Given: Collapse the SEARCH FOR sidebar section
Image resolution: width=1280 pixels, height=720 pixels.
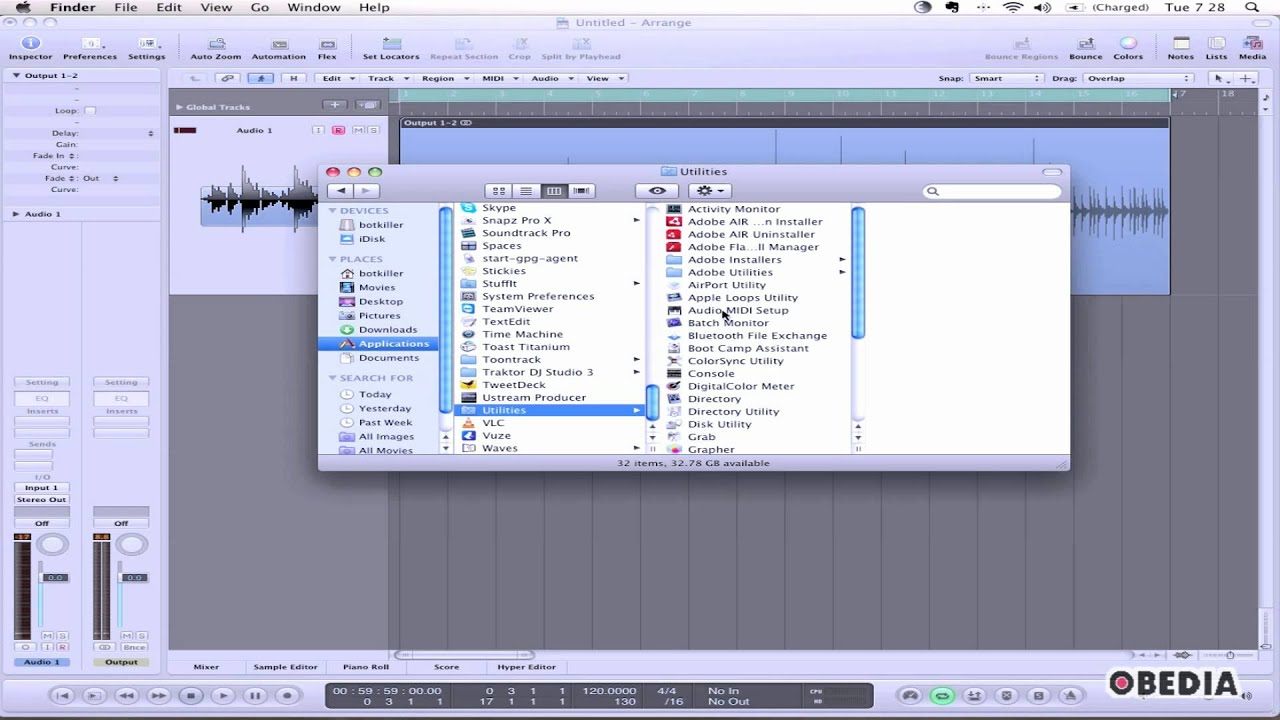Looking at the screenshot, I should tap(333, 378).
